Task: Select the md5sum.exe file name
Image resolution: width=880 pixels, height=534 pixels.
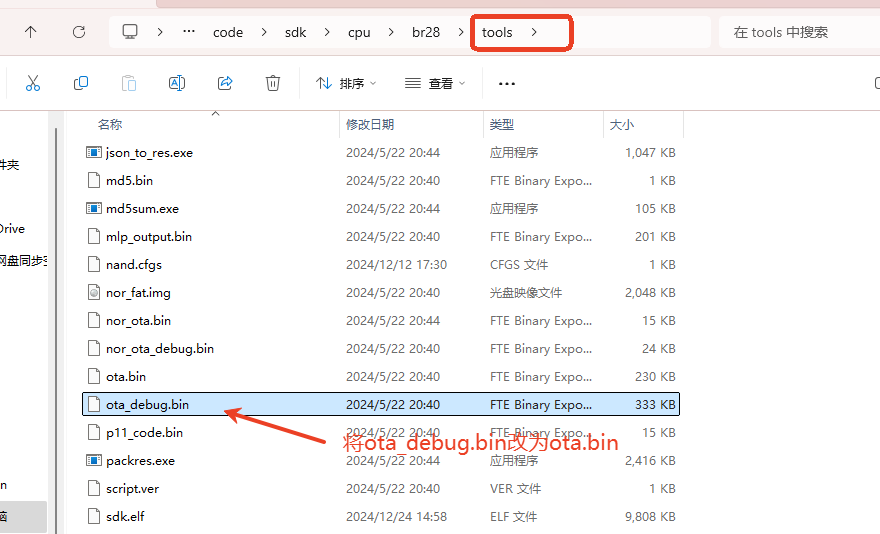Action: point(143,209)
